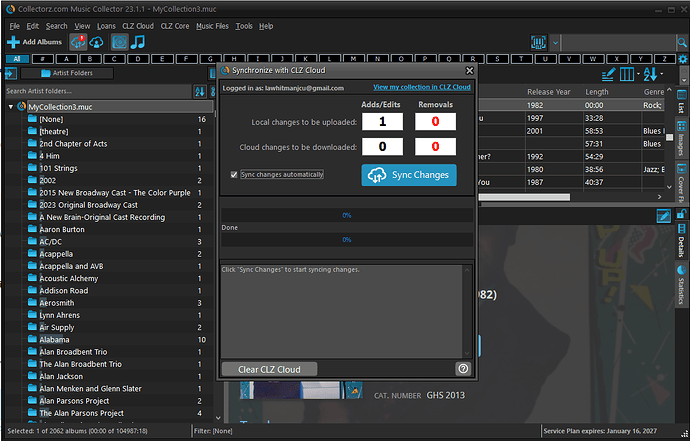The width and height of the screenshot is (690, 441).
Task: Filter by the All alphabet button
Action: click(17, 59)
